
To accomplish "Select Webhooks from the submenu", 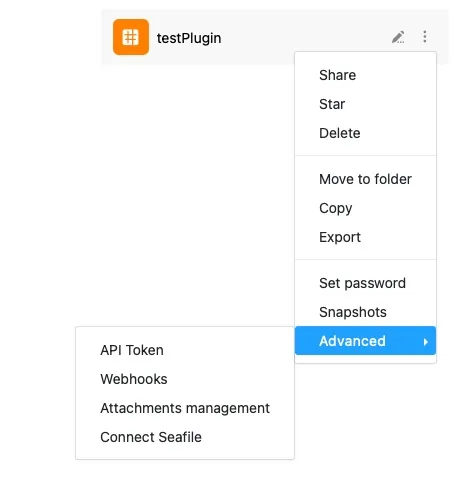I will (185, 379).
